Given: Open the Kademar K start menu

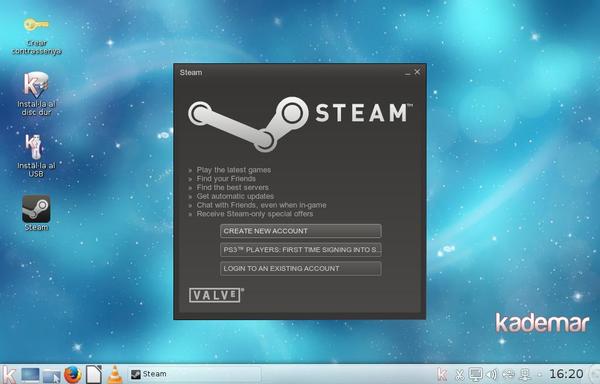Looking at the screenshot, I should (10, 374).
